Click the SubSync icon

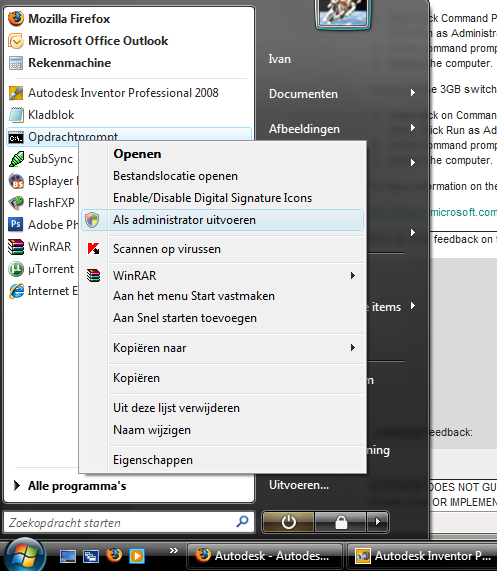point(16,159)
